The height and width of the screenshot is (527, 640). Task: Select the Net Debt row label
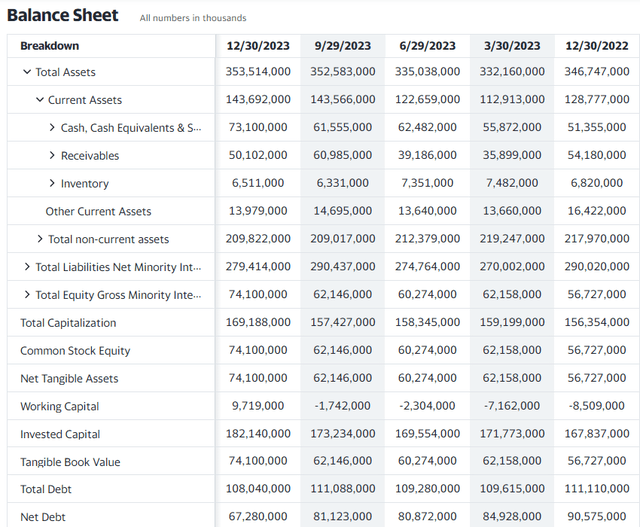(42, 517)
